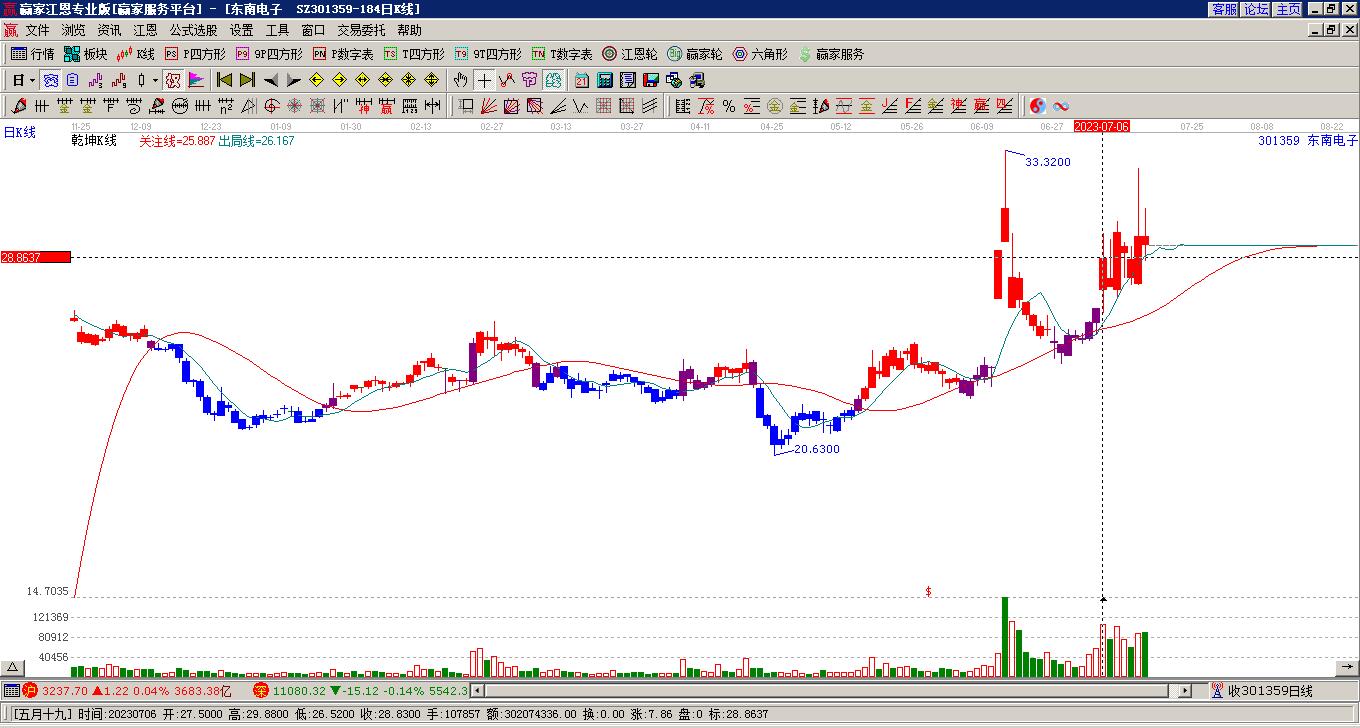Click the 出局线=26.167 label
Screen dimensions: 1360x728
(x=257, y=141)
